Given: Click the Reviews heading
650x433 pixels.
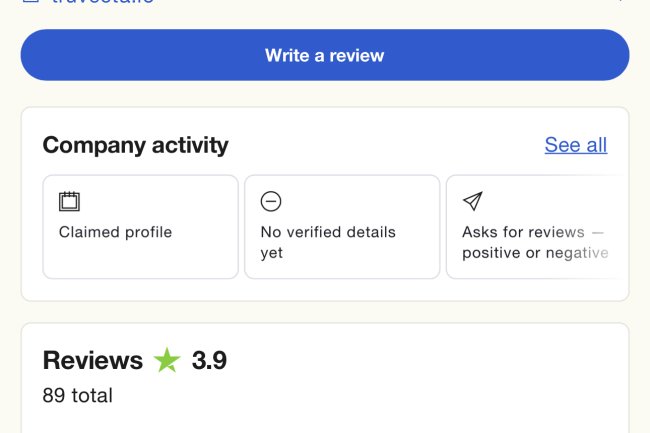Looking at the screenshot, I should point(92,360).
